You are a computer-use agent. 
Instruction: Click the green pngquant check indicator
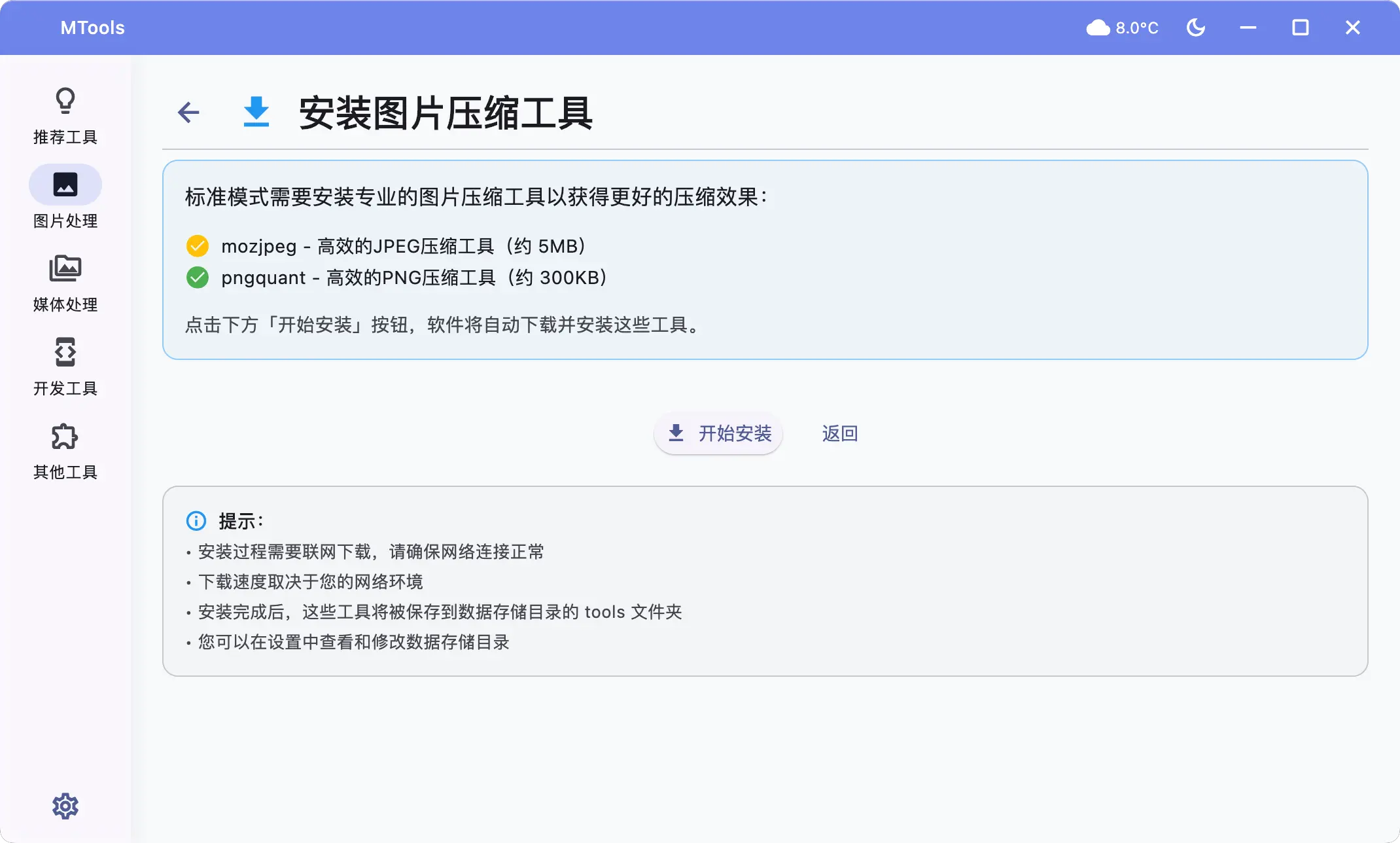pyautogui.click(x=197, y=278)
